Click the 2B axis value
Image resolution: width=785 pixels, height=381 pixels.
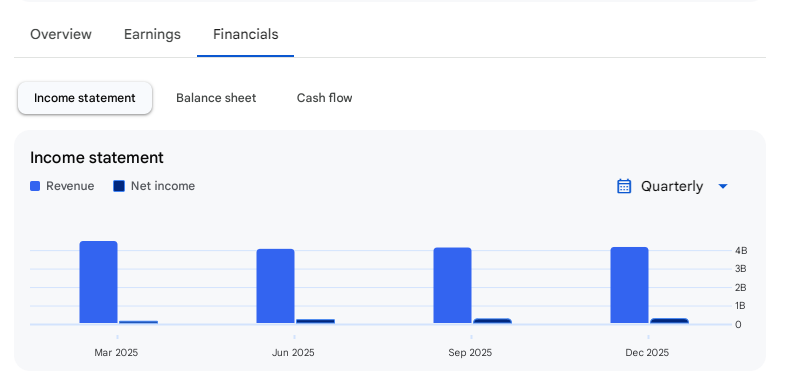click(741, 287)
